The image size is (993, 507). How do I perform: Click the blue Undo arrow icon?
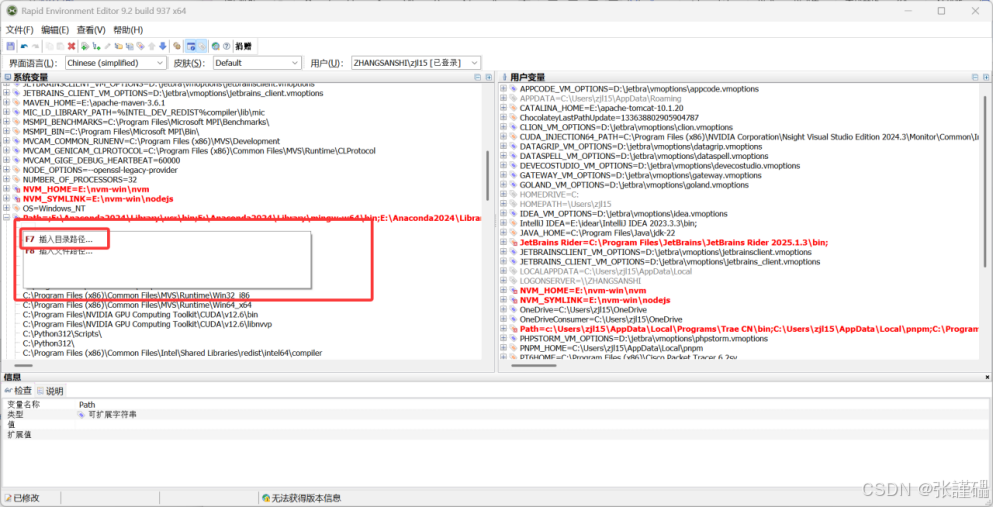tap(24, 46)
